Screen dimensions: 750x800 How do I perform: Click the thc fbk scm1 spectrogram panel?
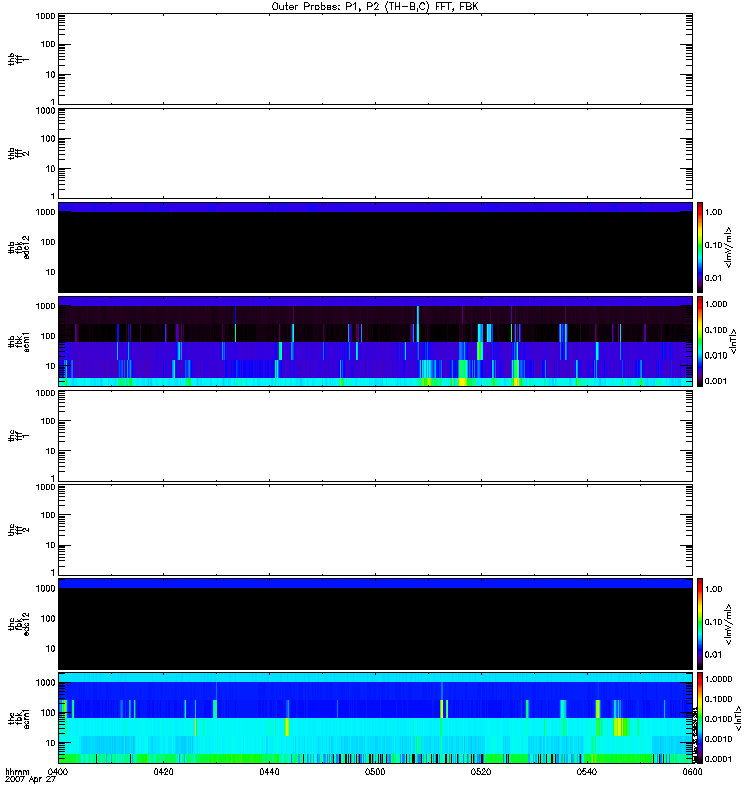tap(375, 718)
